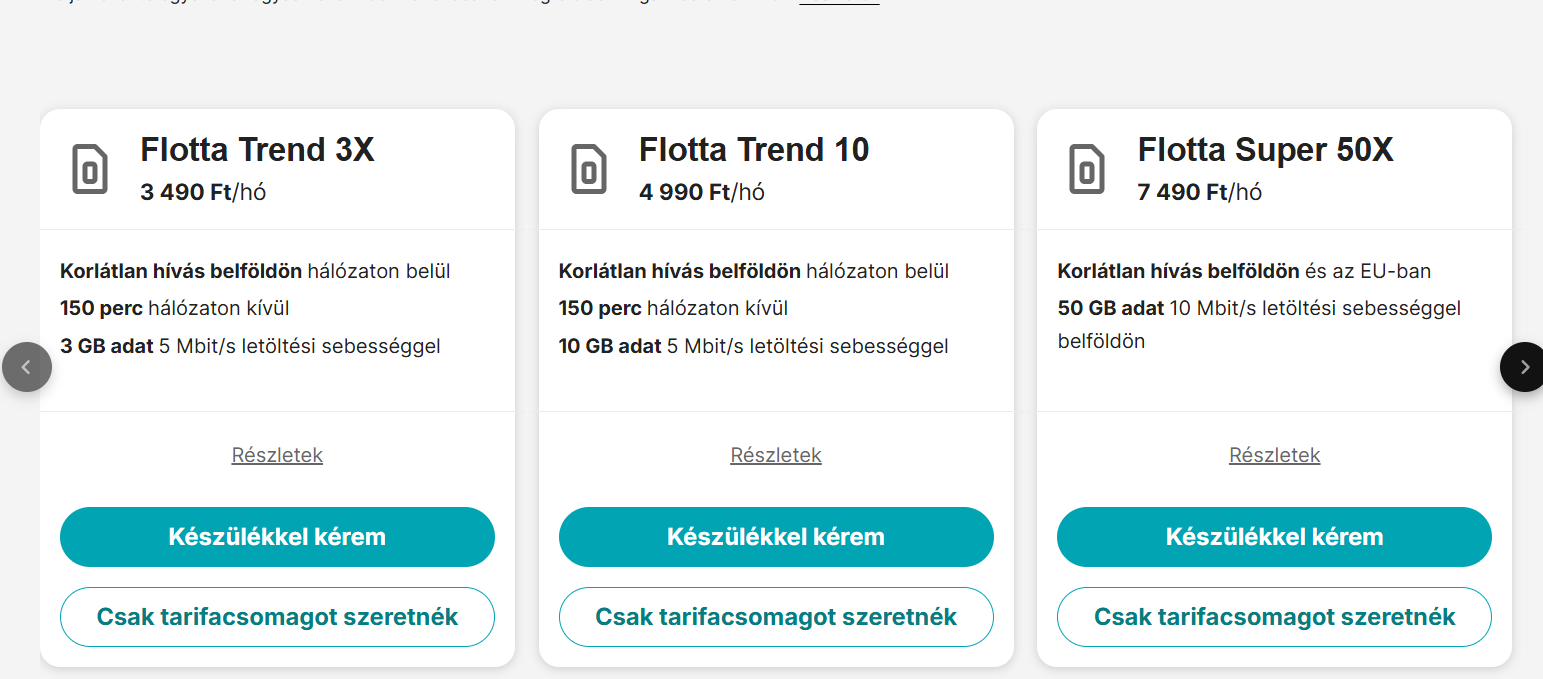Choose Készülékkel kérem for Flotta Super 50X
The width and height of the screenshot is (1543, 679).
(x=1274, y=537)
